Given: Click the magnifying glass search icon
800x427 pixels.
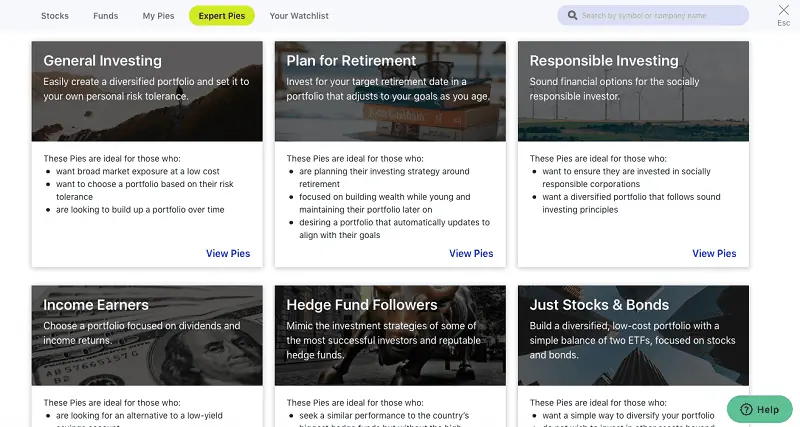Looking at the screenshot, I should point(572,16).
